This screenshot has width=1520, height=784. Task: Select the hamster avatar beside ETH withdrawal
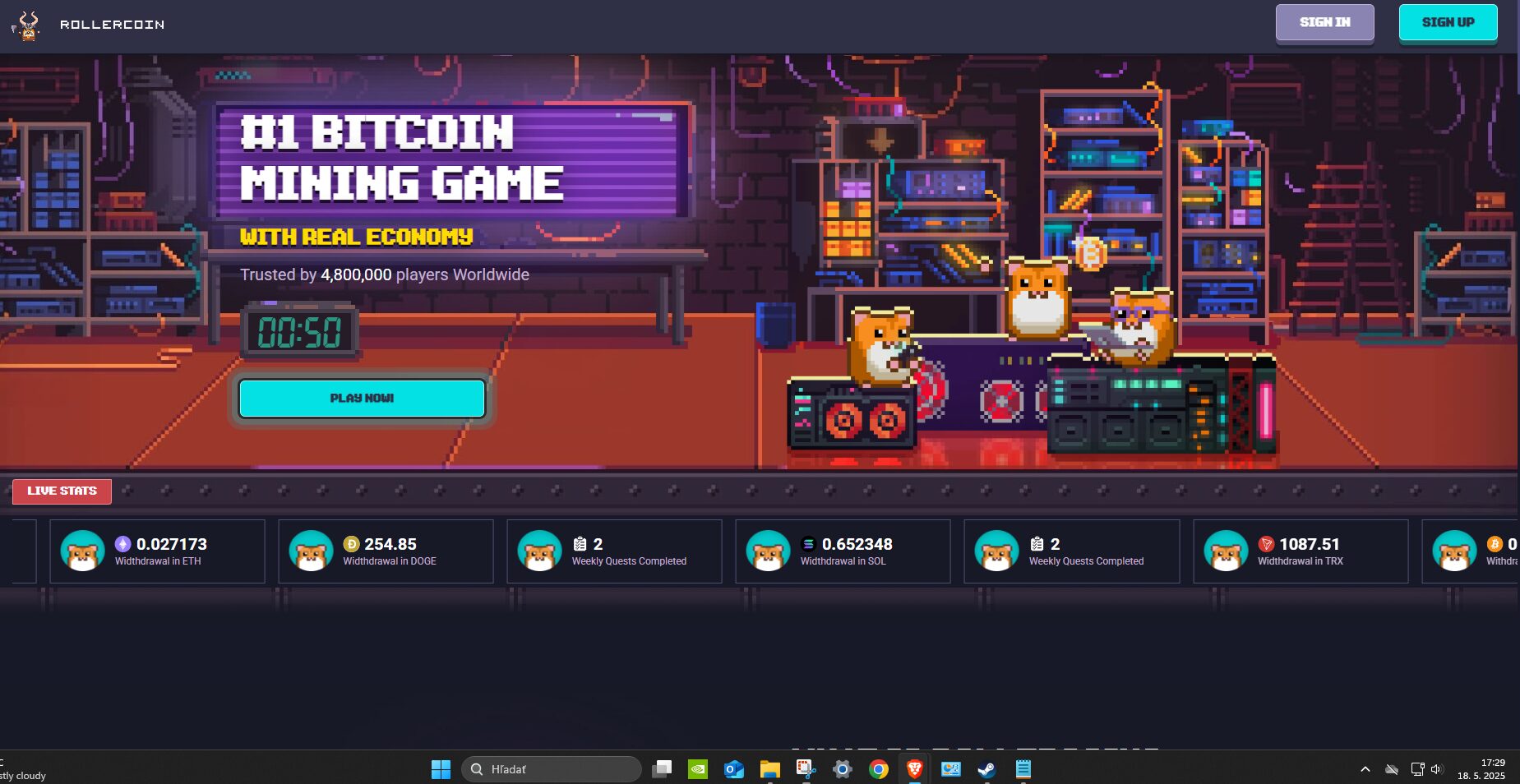[82, 551]
